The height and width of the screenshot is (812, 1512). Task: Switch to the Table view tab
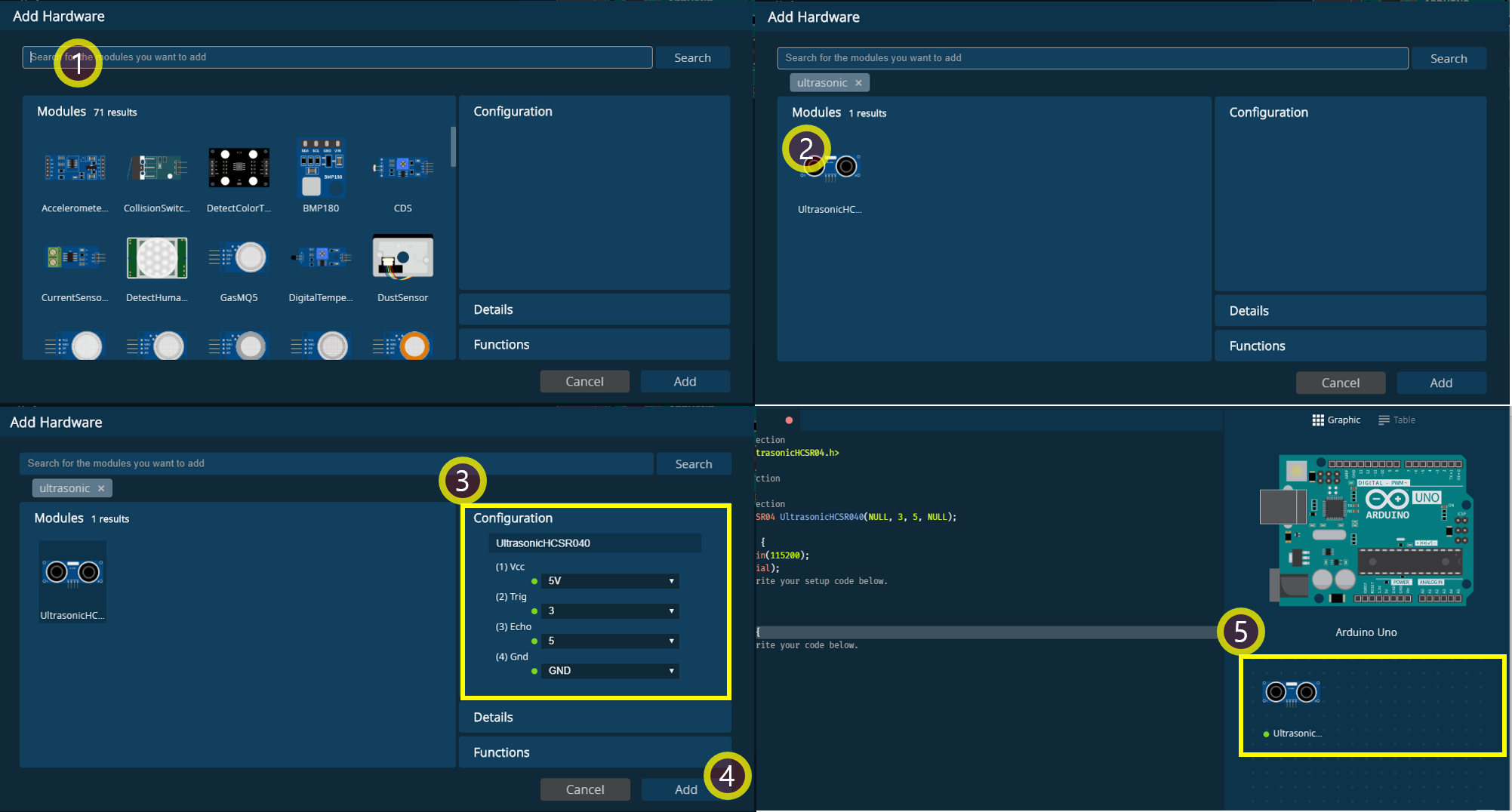point(1397,420)
